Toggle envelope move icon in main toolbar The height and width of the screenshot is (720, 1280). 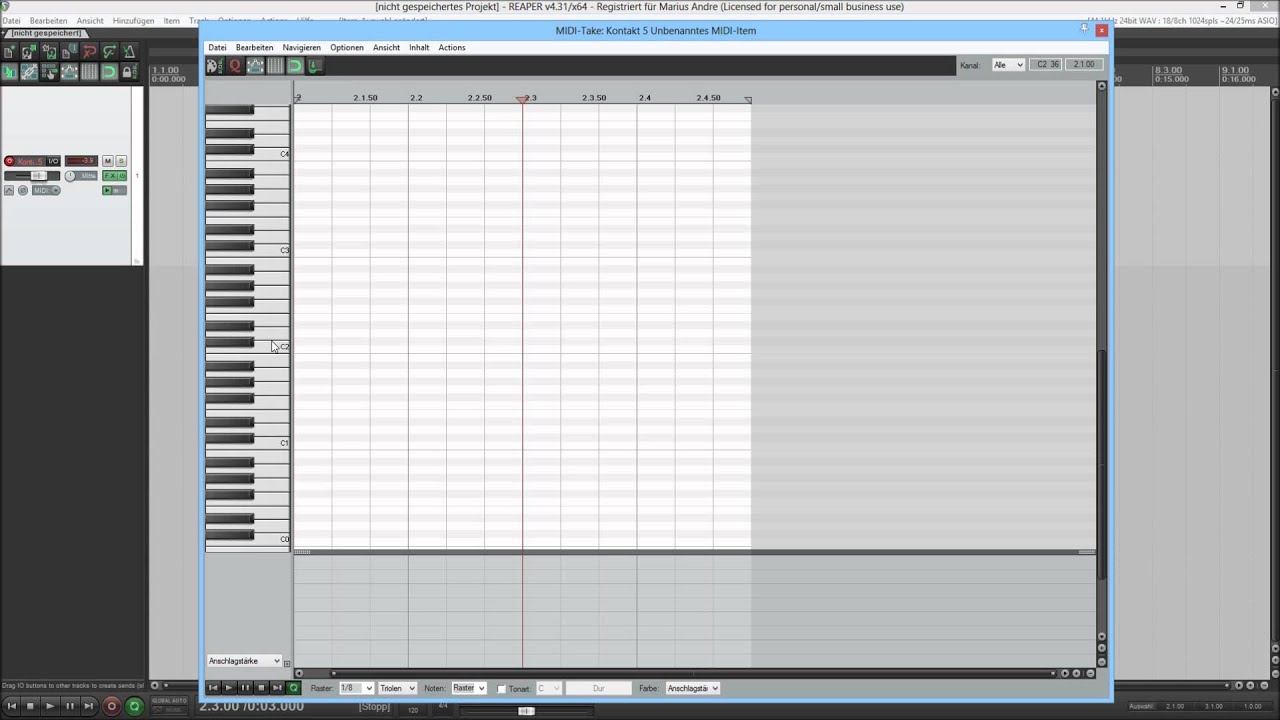pyautogui.click(x=69, y=72)
